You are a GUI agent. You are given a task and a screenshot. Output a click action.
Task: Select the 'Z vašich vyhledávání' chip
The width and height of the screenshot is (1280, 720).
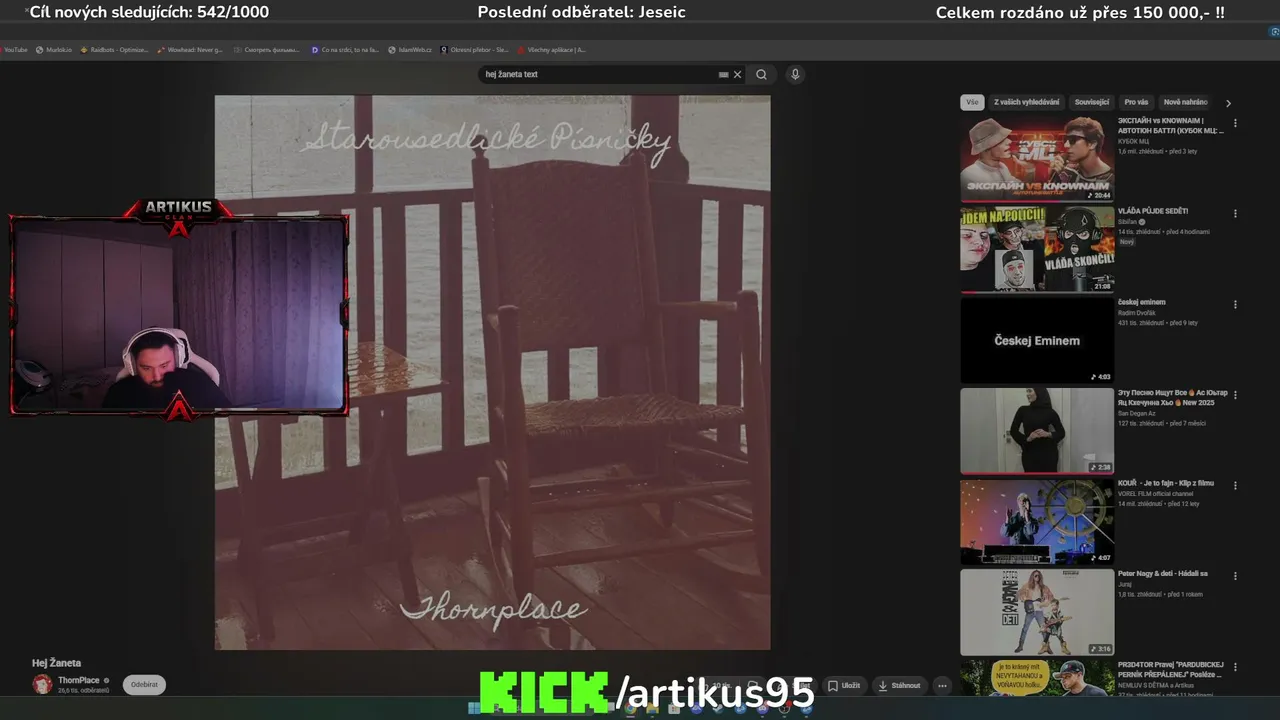coord(1026,102)
